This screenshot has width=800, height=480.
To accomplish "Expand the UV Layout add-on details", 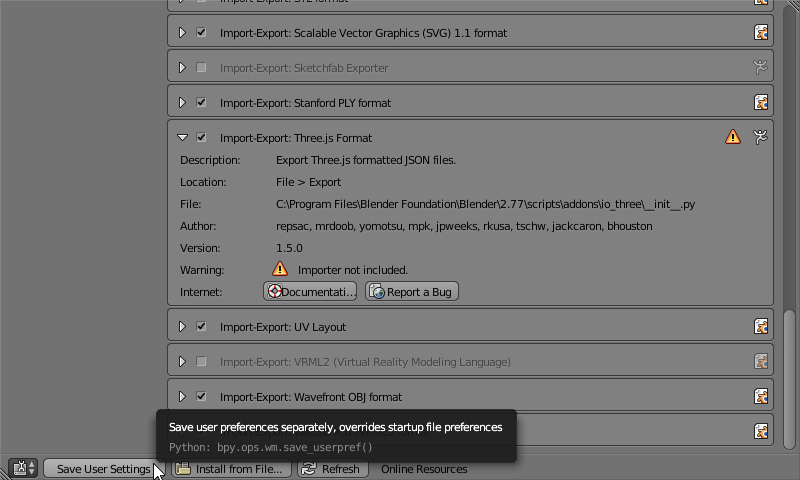I will [182, 326].
